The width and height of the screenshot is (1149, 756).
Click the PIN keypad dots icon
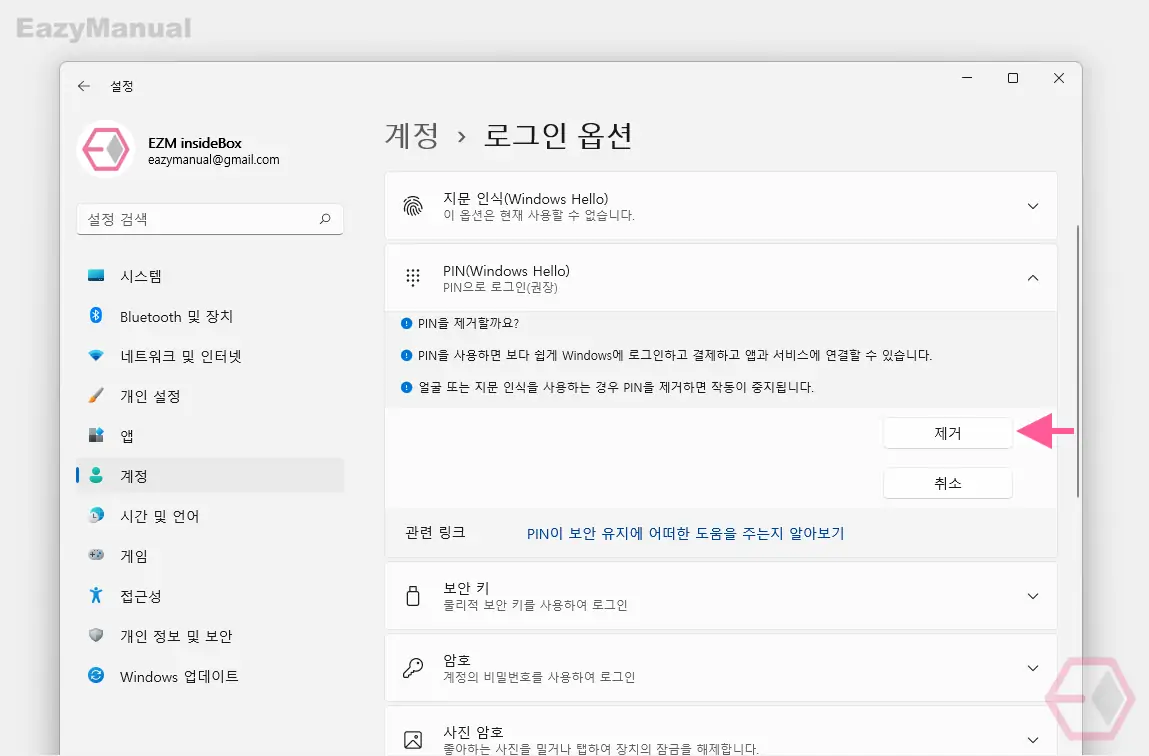(413, 278)
